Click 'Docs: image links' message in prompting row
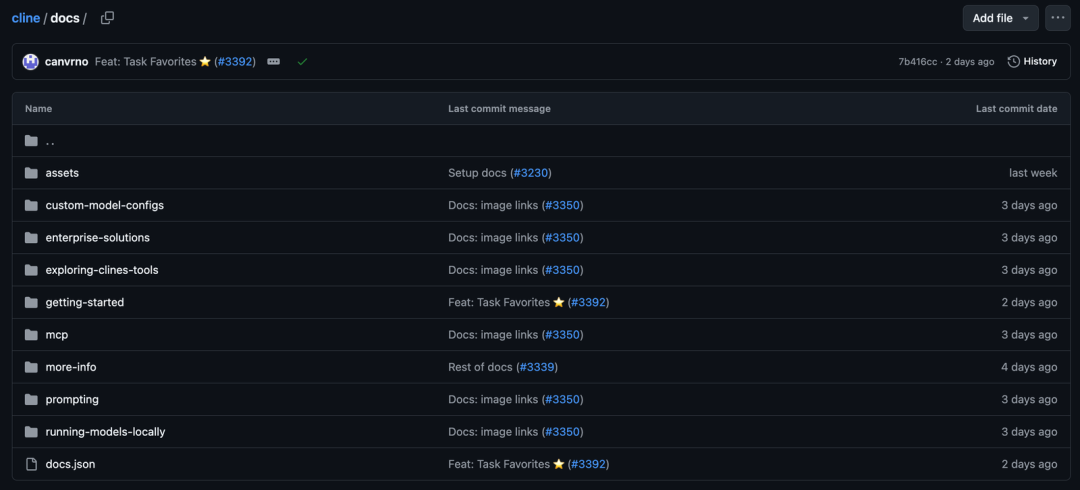This screenshot has height=490, width=1080. 493,400
